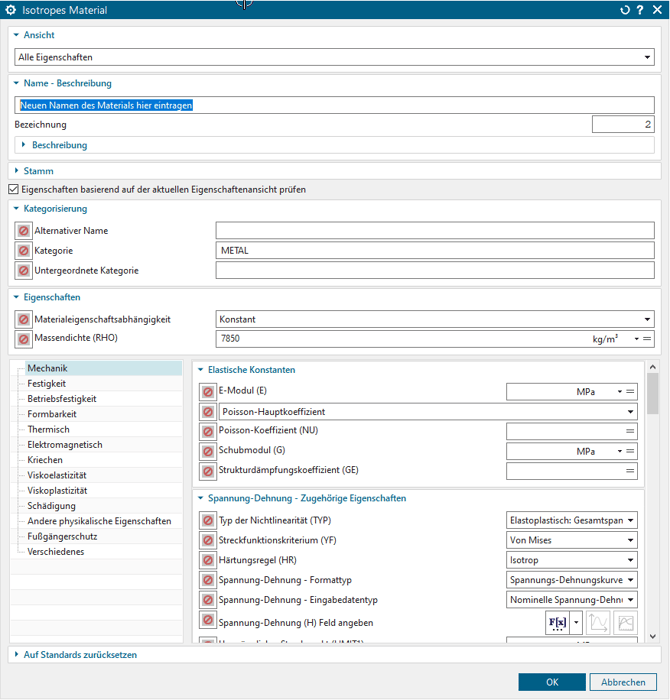Expand the Stamm section
Viewport: 670px width, 700px height.
[40, 171]
